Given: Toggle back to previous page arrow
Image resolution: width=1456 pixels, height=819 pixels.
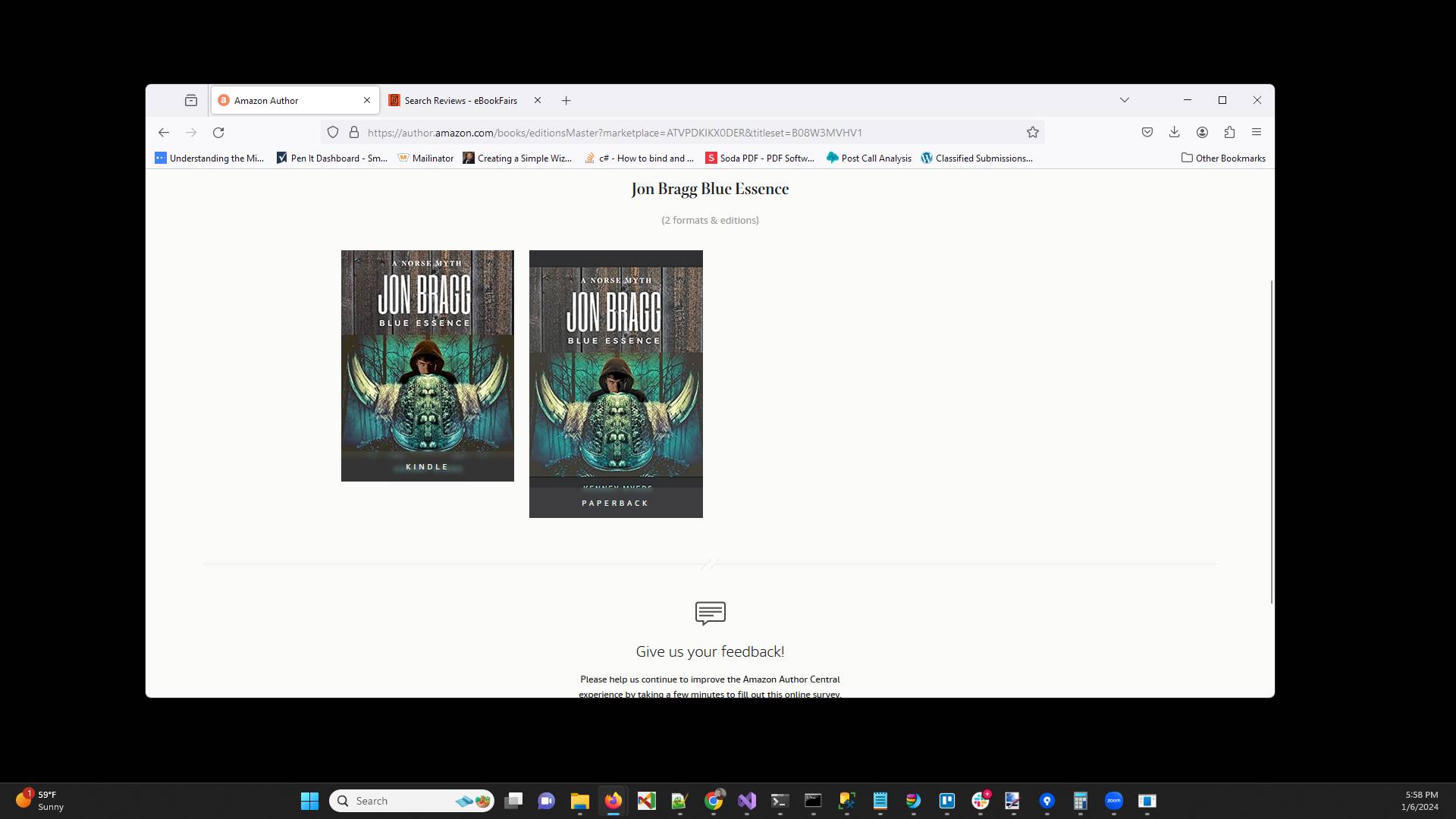Looking at the screenshot, I should point(164,132).
